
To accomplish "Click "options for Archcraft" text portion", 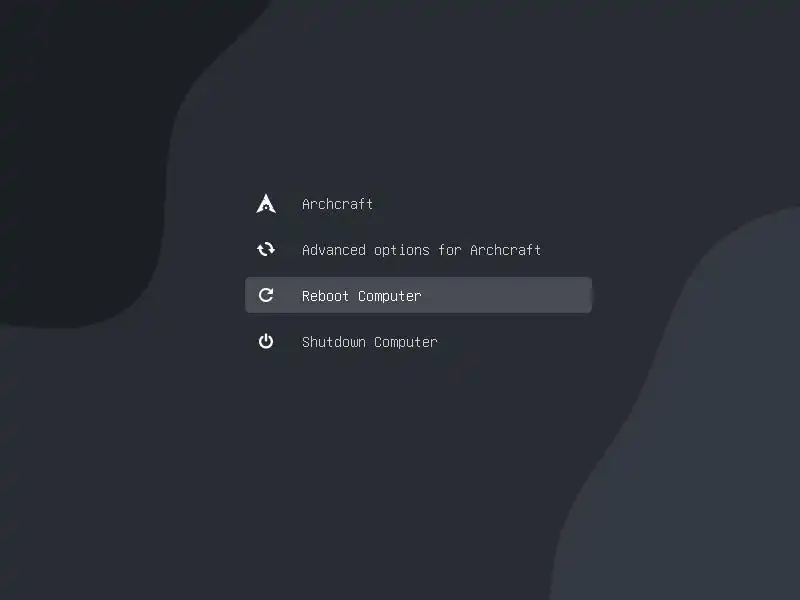I will click(457, 250).
